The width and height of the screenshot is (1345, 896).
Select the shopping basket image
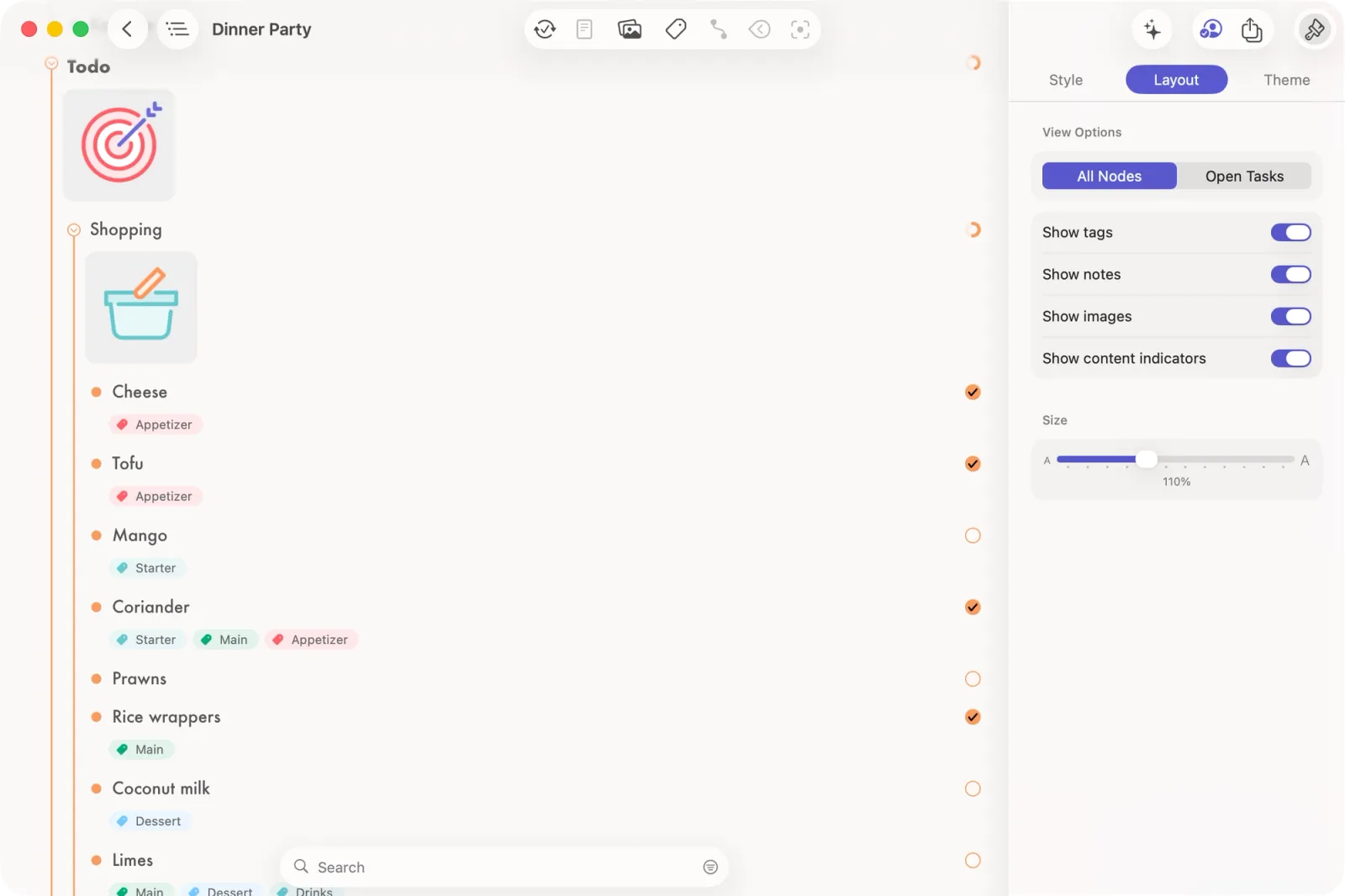tap(141, 308)
